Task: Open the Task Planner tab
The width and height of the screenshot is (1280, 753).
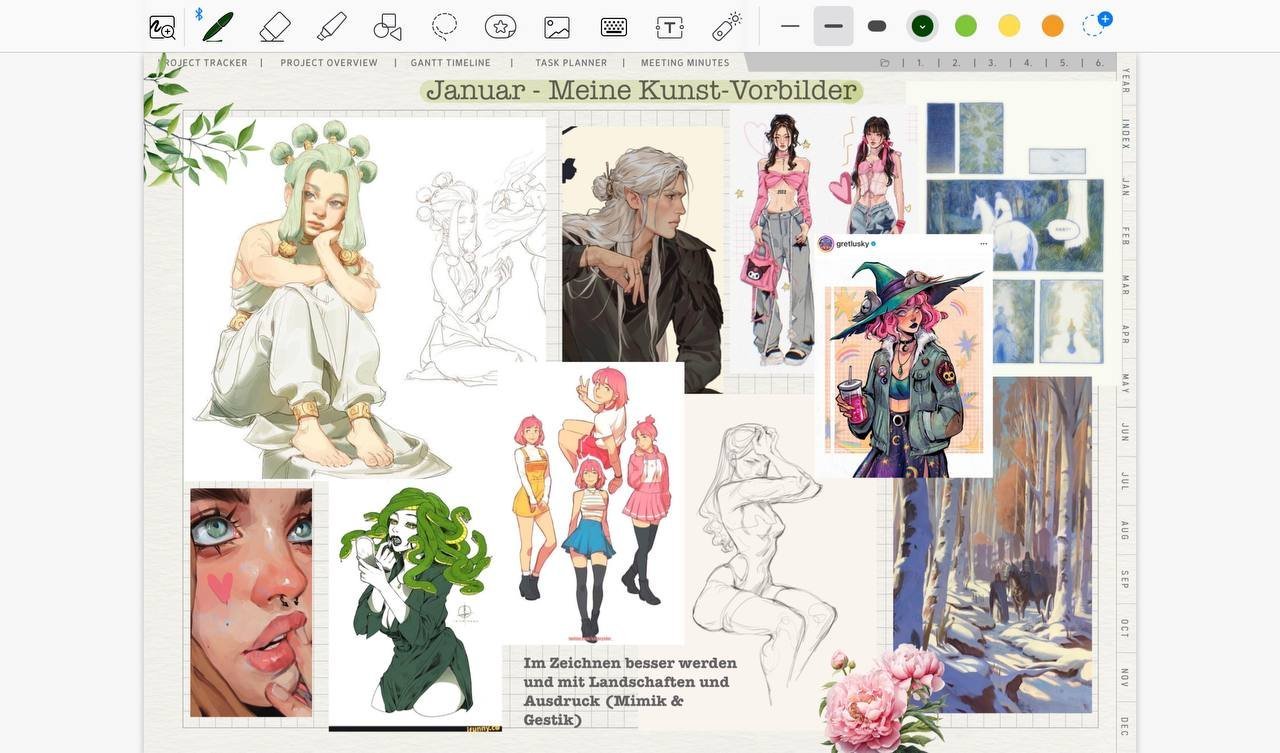Action: click(x=571, y=63)
